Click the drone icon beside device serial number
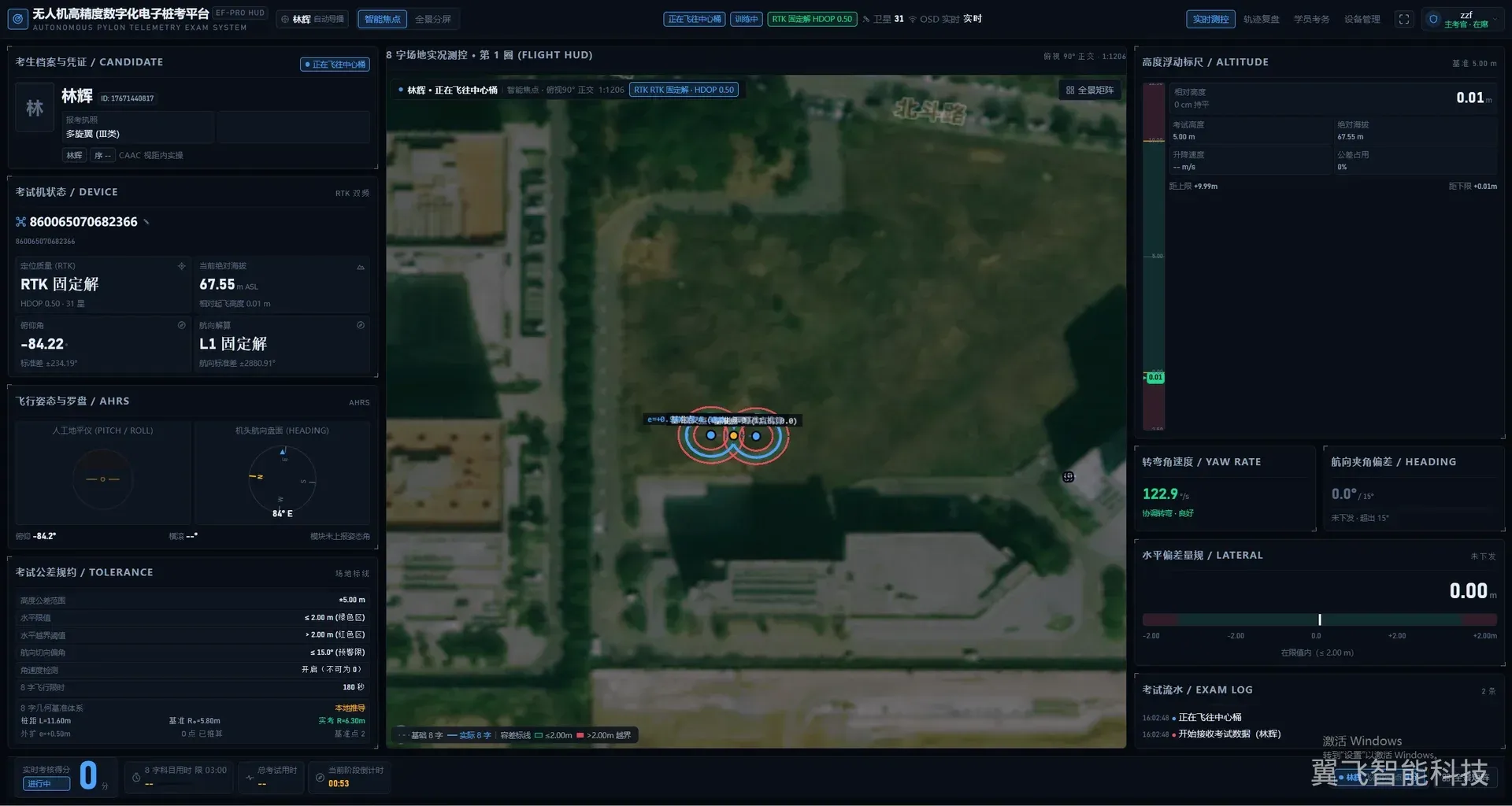 [21, 222]
